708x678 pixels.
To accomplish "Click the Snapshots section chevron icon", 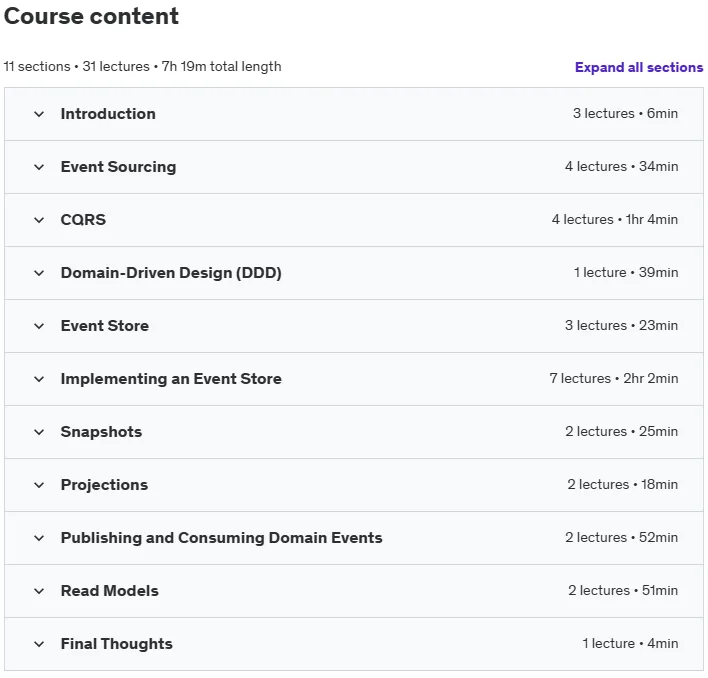I will [39, 432].
